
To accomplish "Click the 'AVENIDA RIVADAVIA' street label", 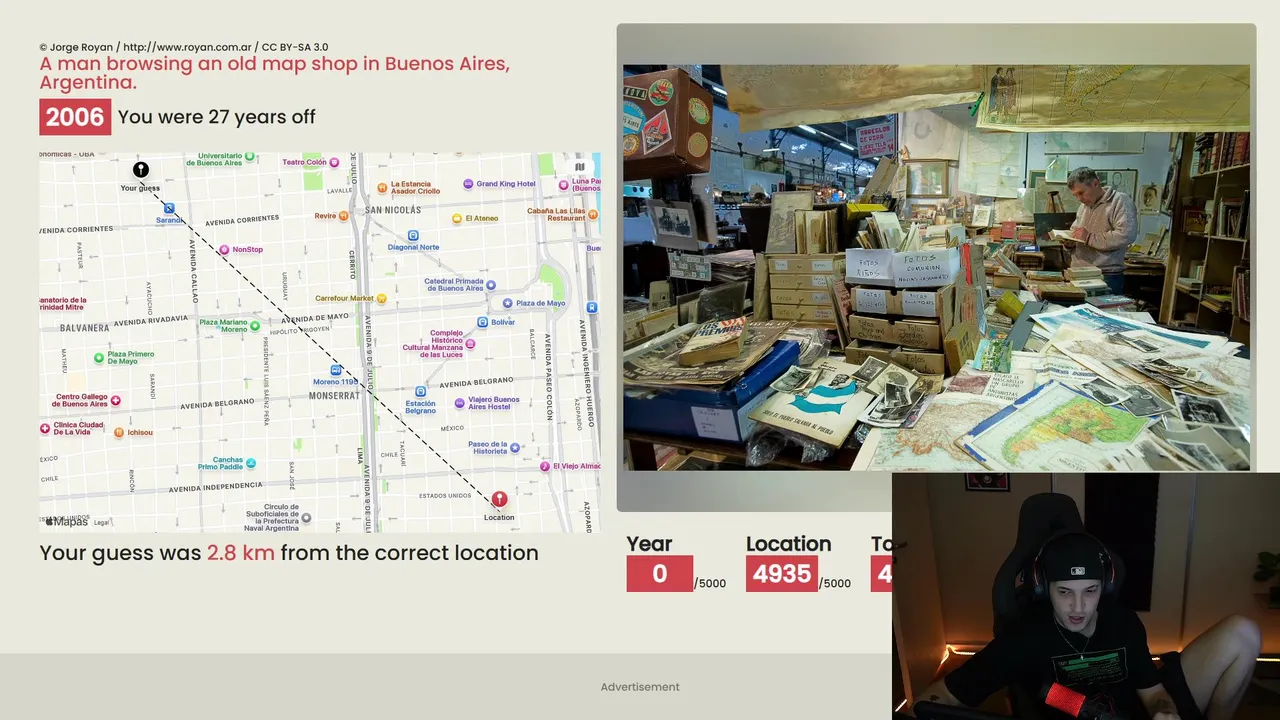I will 150,320.
